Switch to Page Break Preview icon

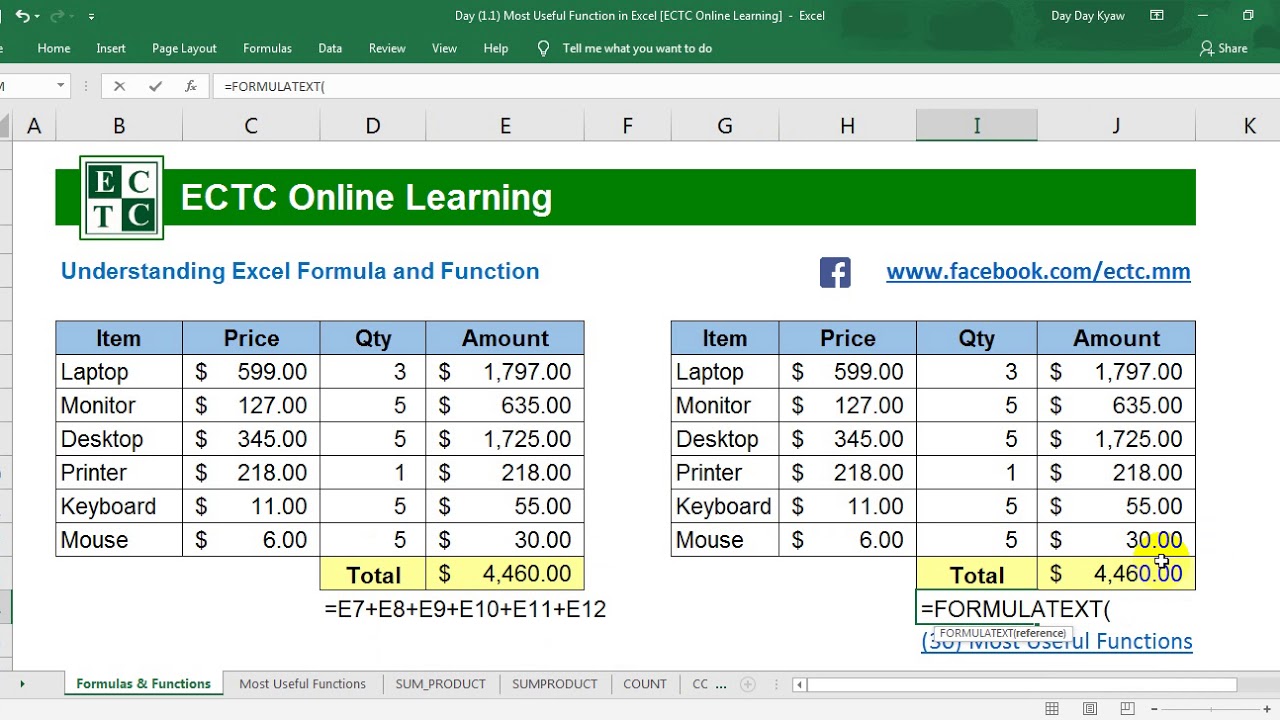point(1128,709)
